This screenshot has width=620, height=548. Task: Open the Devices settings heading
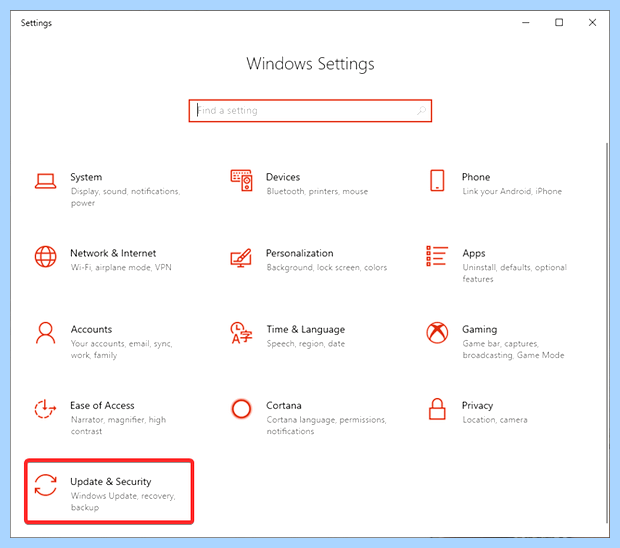coord(283,177)
